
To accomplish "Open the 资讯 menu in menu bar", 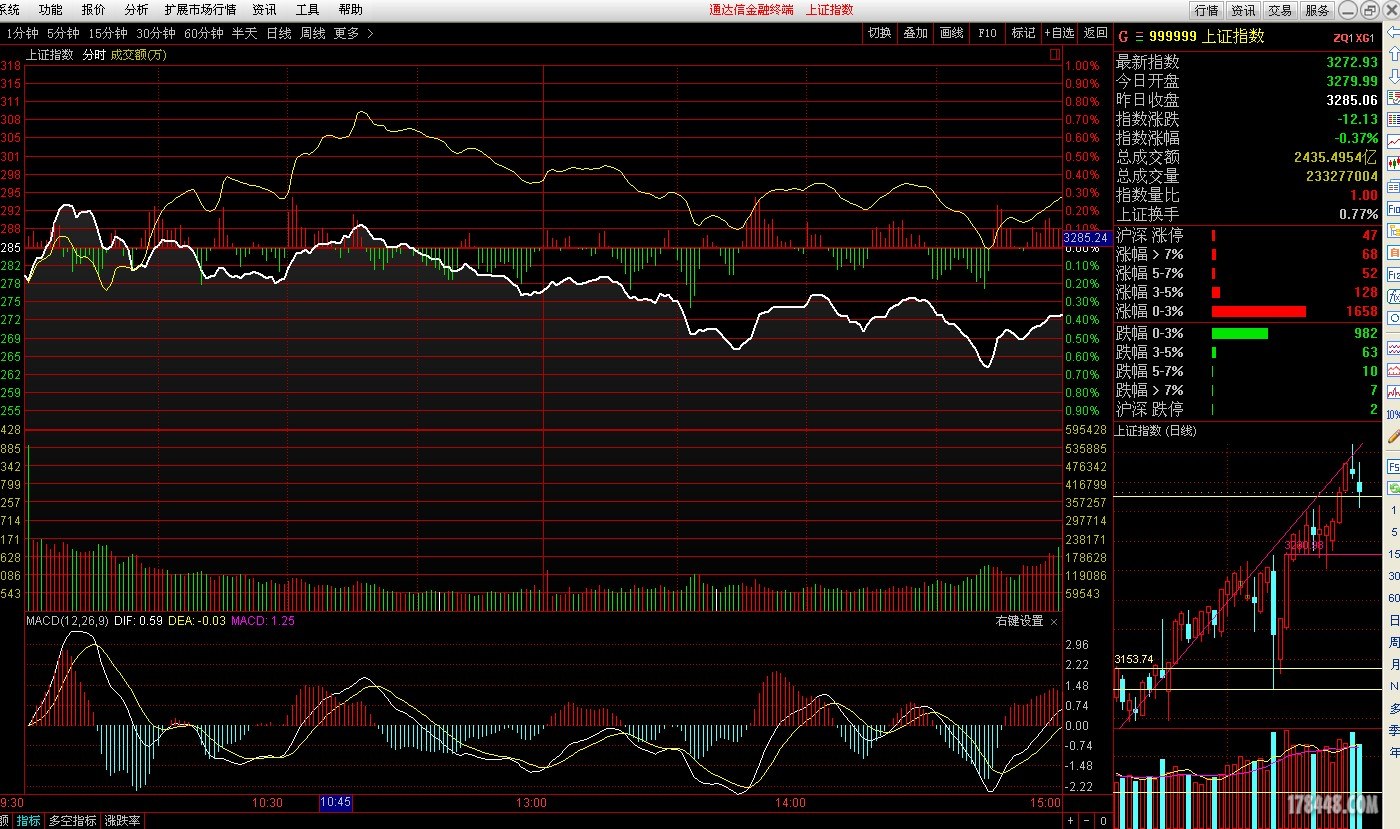I will tap(264, 9).
